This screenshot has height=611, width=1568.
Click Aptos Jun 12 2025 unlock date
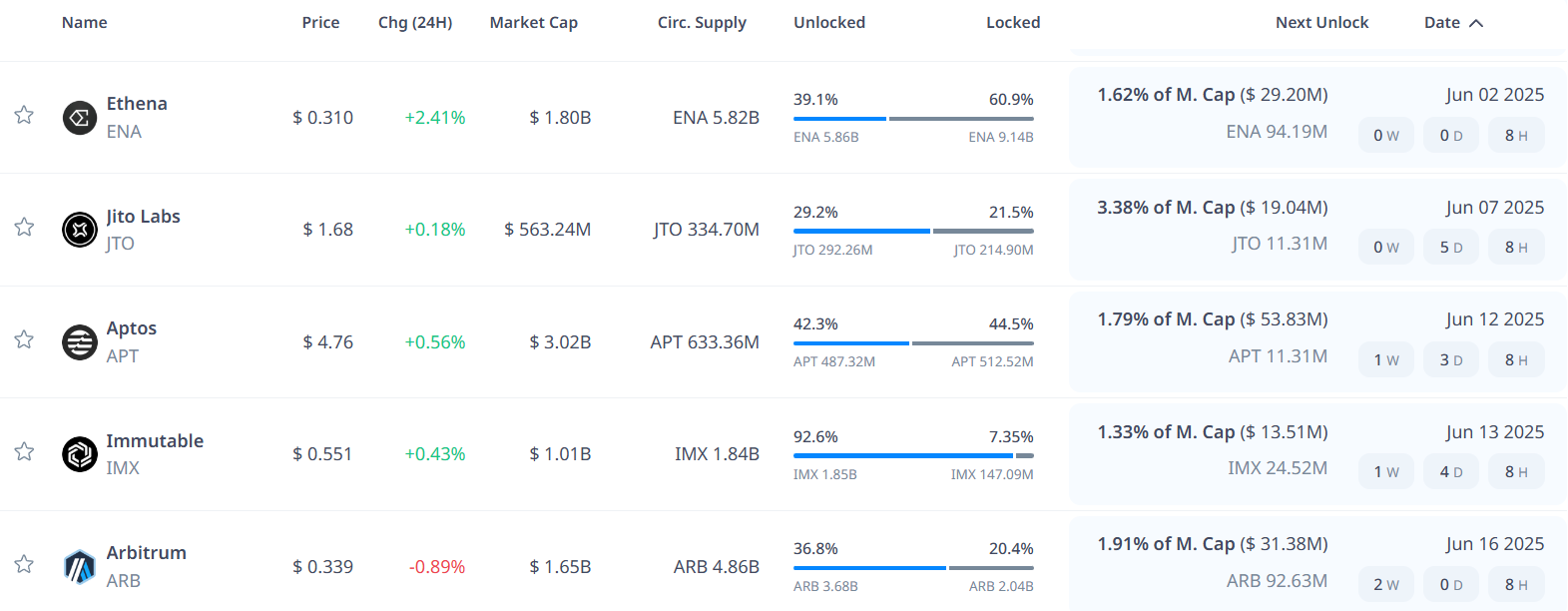(x=1494, y=319)
